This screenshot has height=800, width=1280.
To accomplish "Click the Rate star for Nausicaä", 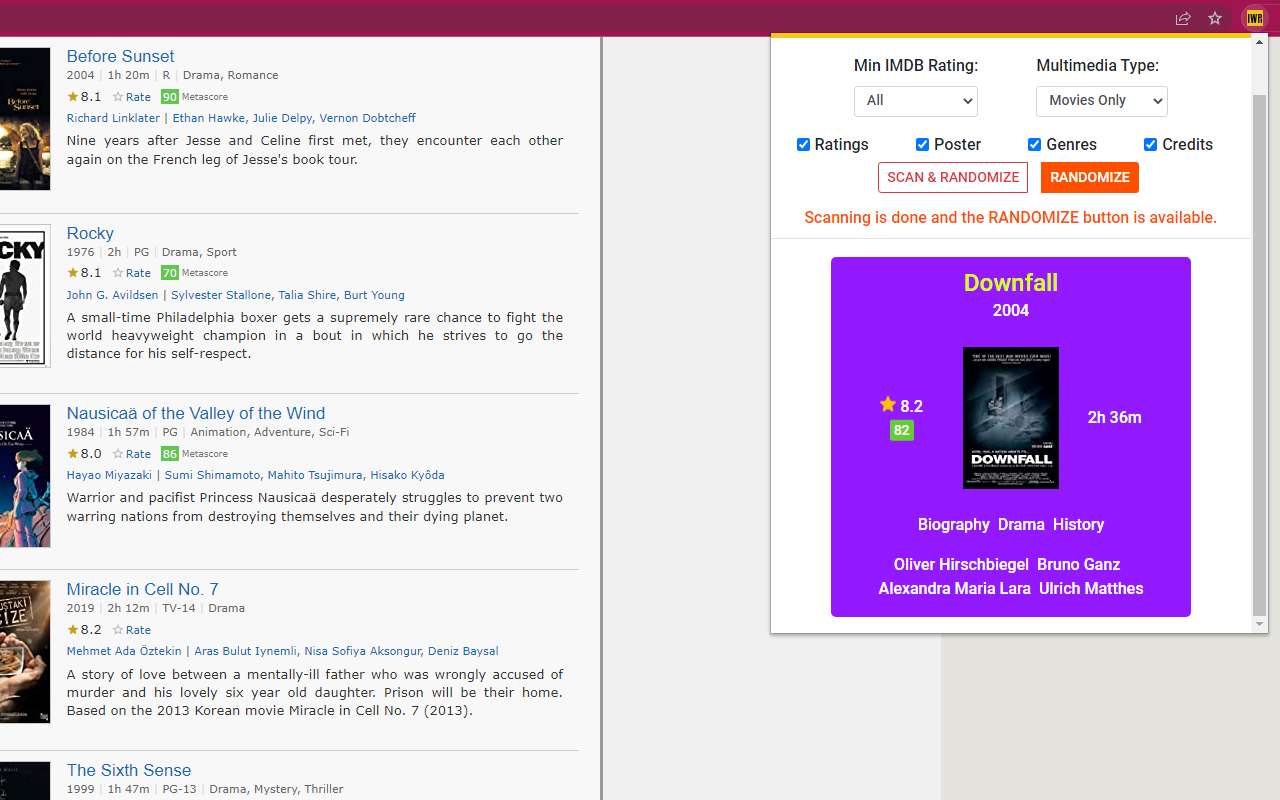I will coord(132,454).
